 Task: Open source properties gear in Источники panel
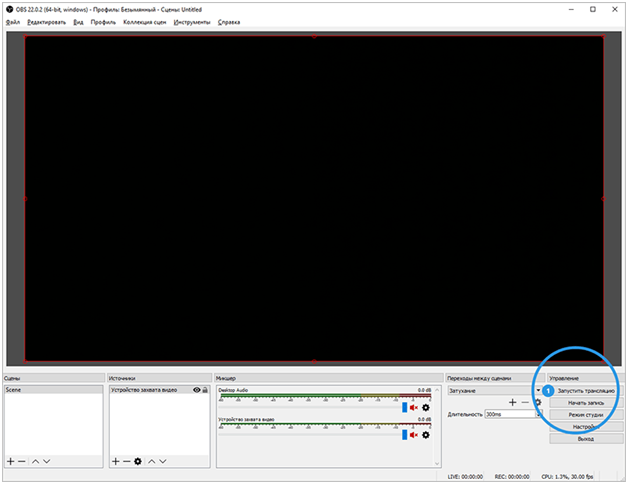click(x=138, y=461)
